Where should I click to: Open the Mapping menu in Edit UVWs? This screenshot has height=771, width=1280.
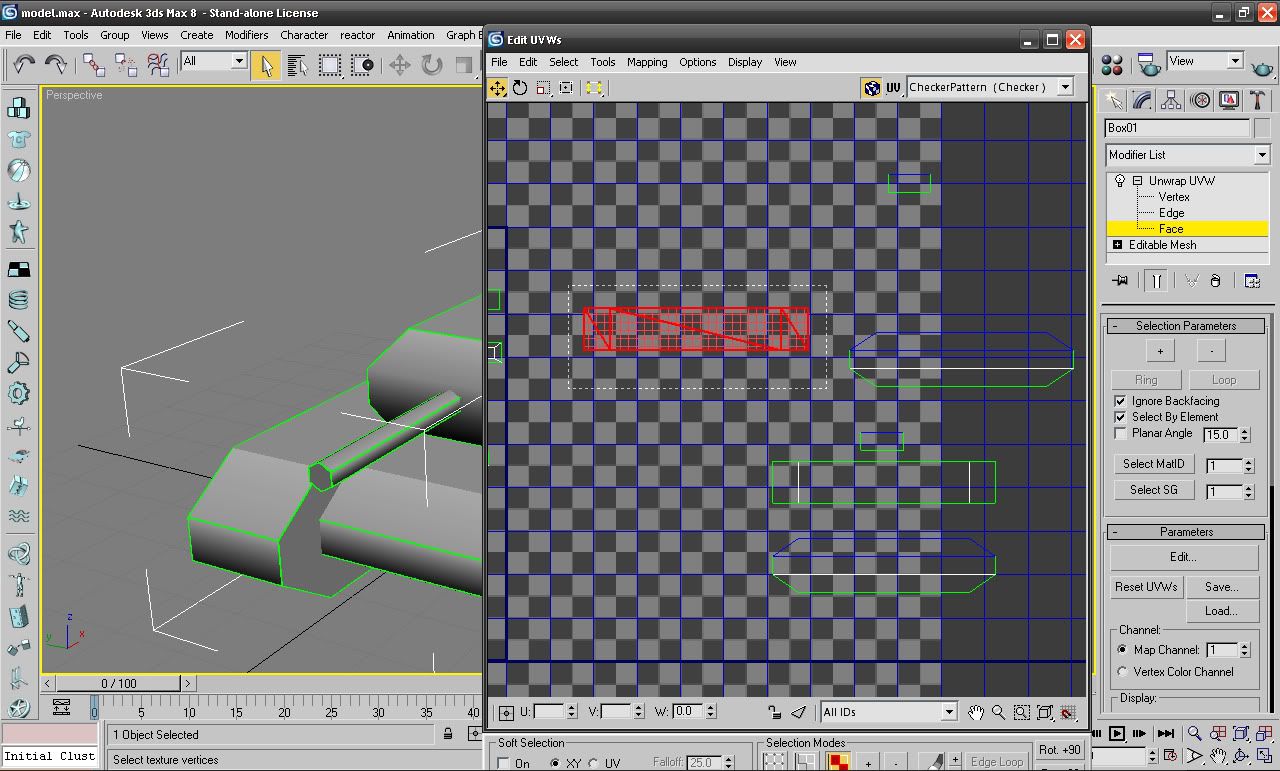click(647, 62)
